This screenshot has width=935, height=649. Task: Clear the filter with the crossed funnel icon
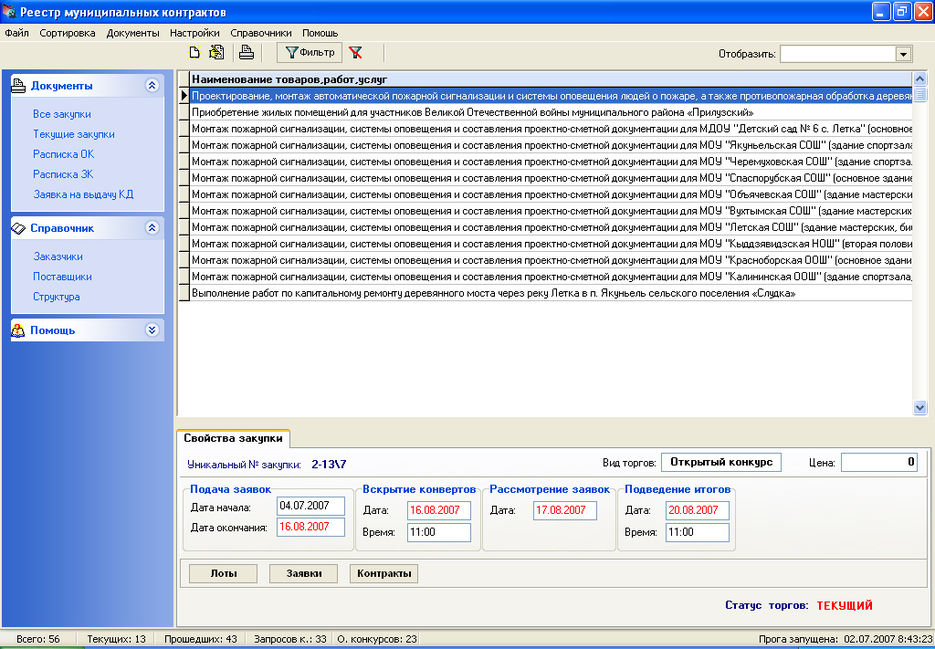pos(356,52)
